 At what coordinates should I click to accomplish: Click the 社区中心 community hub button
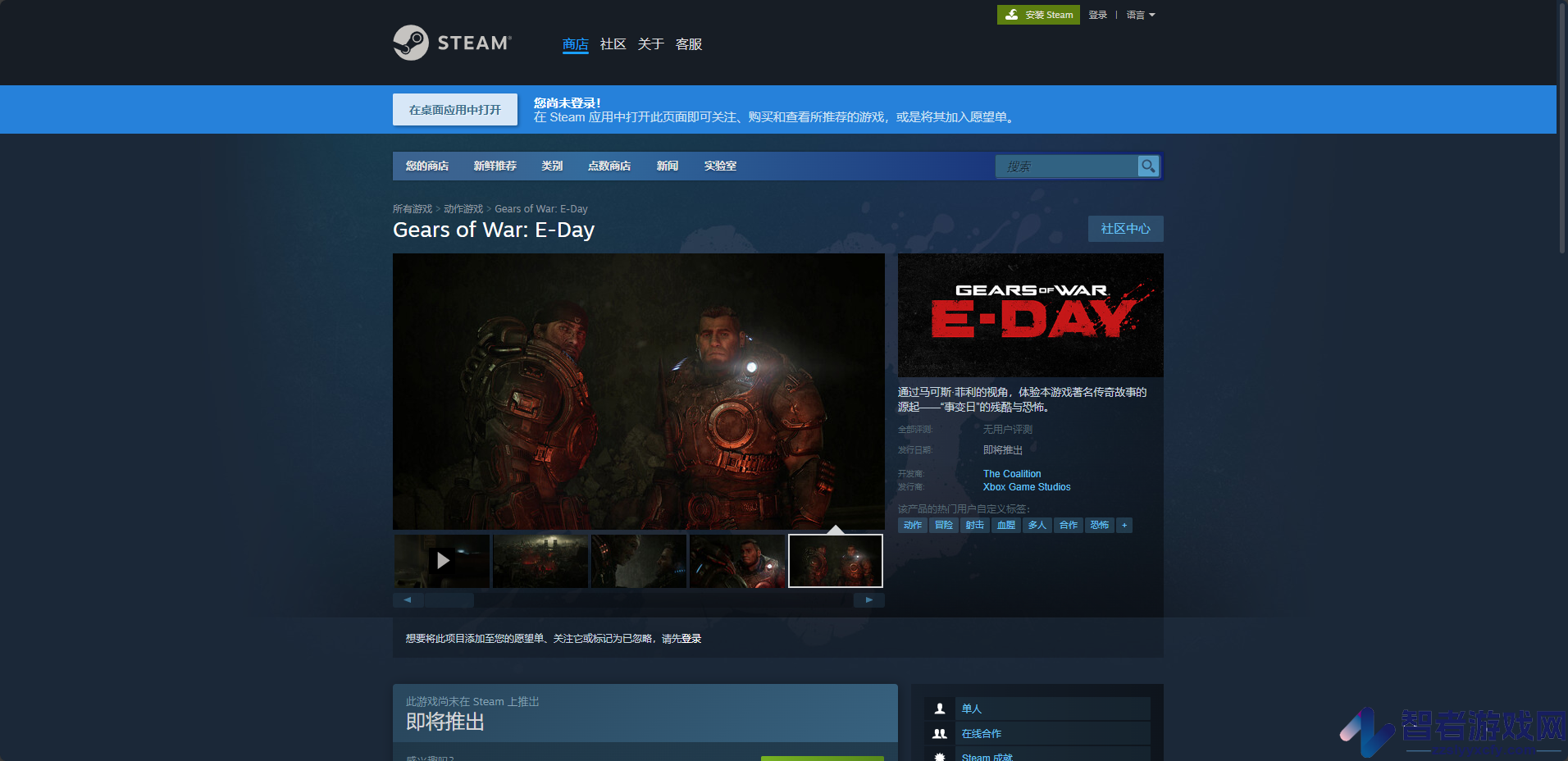[1126, 229]
